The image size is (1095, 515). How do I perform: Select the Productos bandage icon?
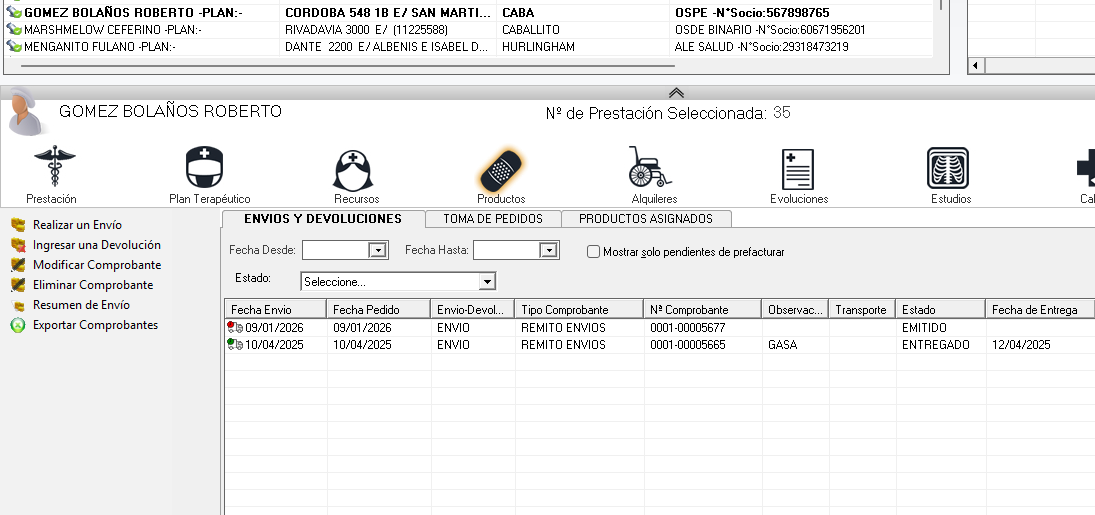(501, 169)
